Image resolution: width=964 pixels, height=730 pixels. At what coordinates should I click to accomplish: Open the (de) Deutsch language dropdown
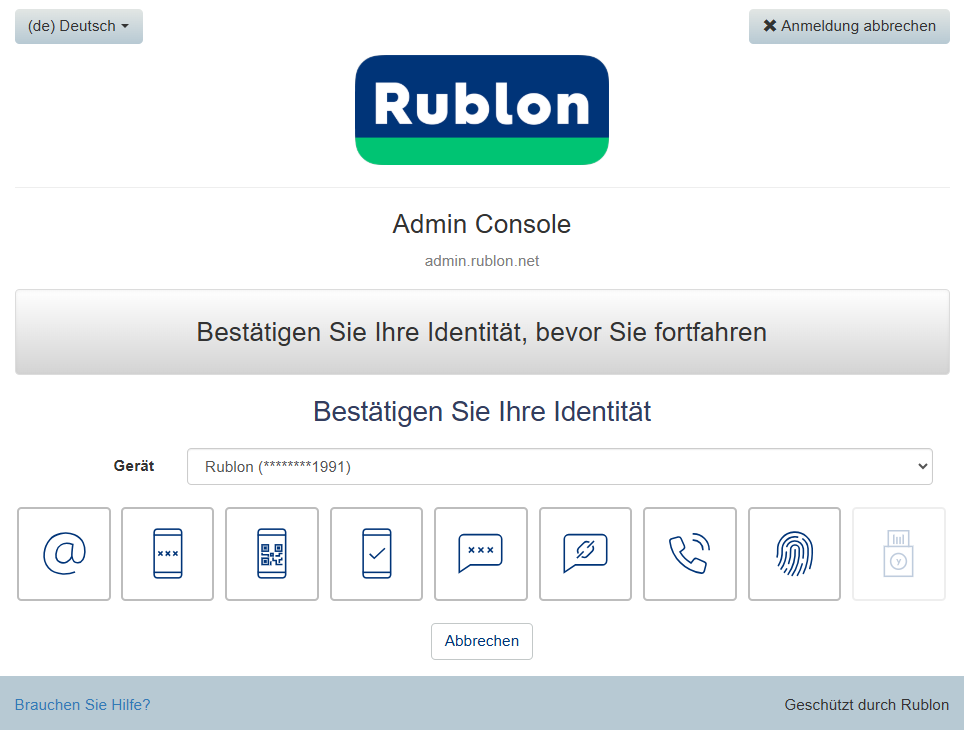coord(79,27)
